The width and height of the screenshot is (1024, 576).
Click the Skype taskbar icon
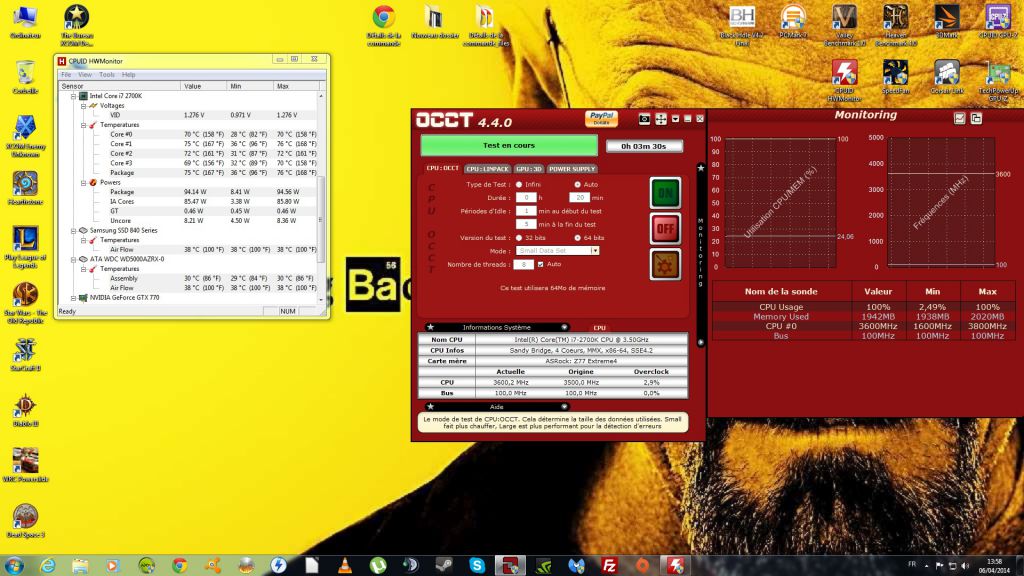[x=477, y=565]
